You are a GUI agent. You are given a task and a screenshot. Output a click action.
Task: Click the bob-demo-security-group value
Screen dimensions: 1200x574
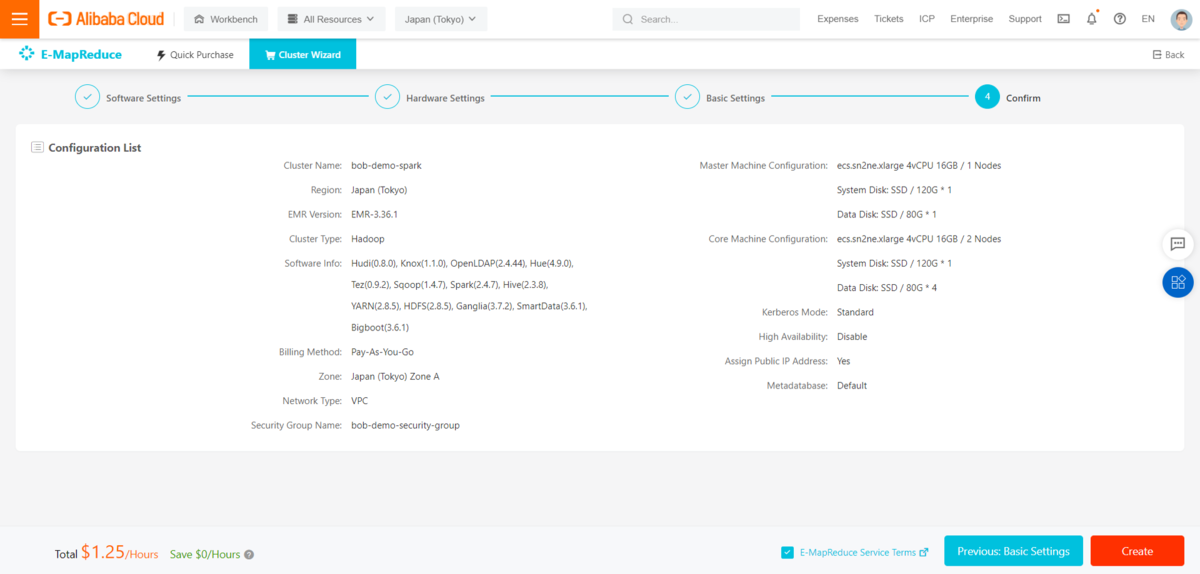pos(405,425)
